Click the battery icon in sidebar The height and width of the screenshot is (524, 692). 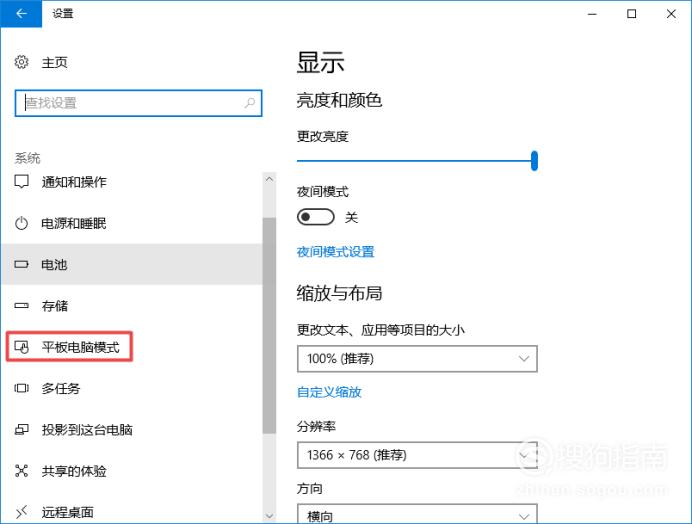click(21, 264)
